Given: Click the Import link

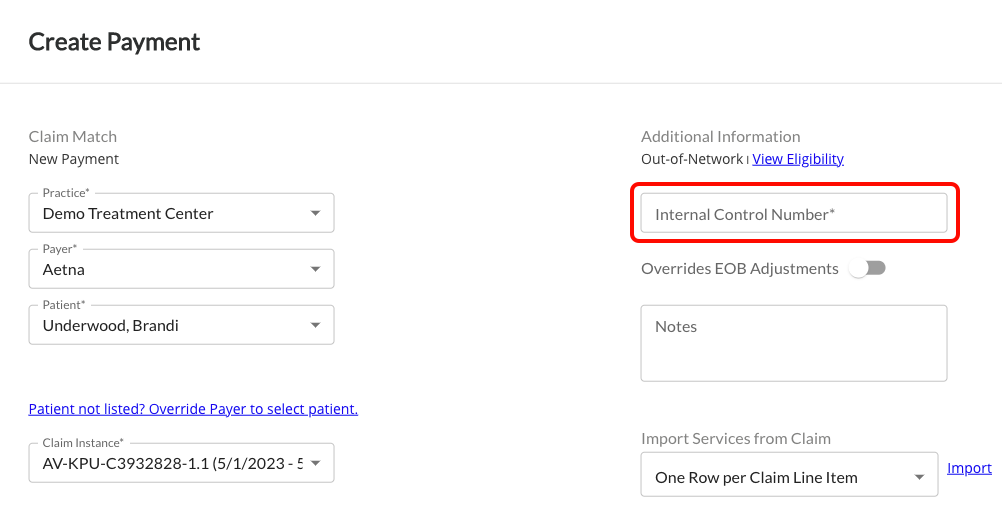Looking at the screenshot, I should point(969,468).
